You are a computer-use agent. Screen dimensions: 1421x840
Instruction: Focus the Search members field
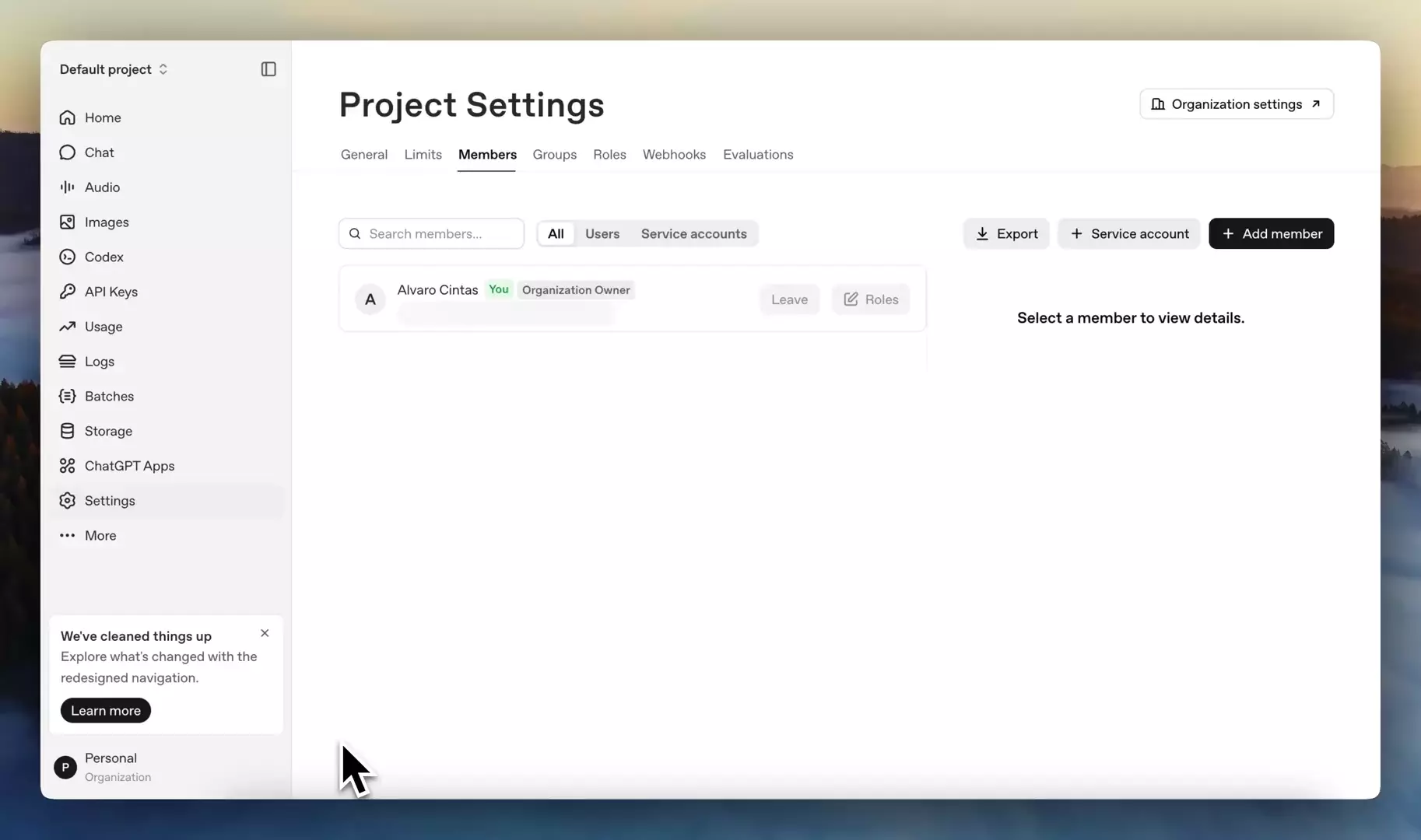[431, 233]
